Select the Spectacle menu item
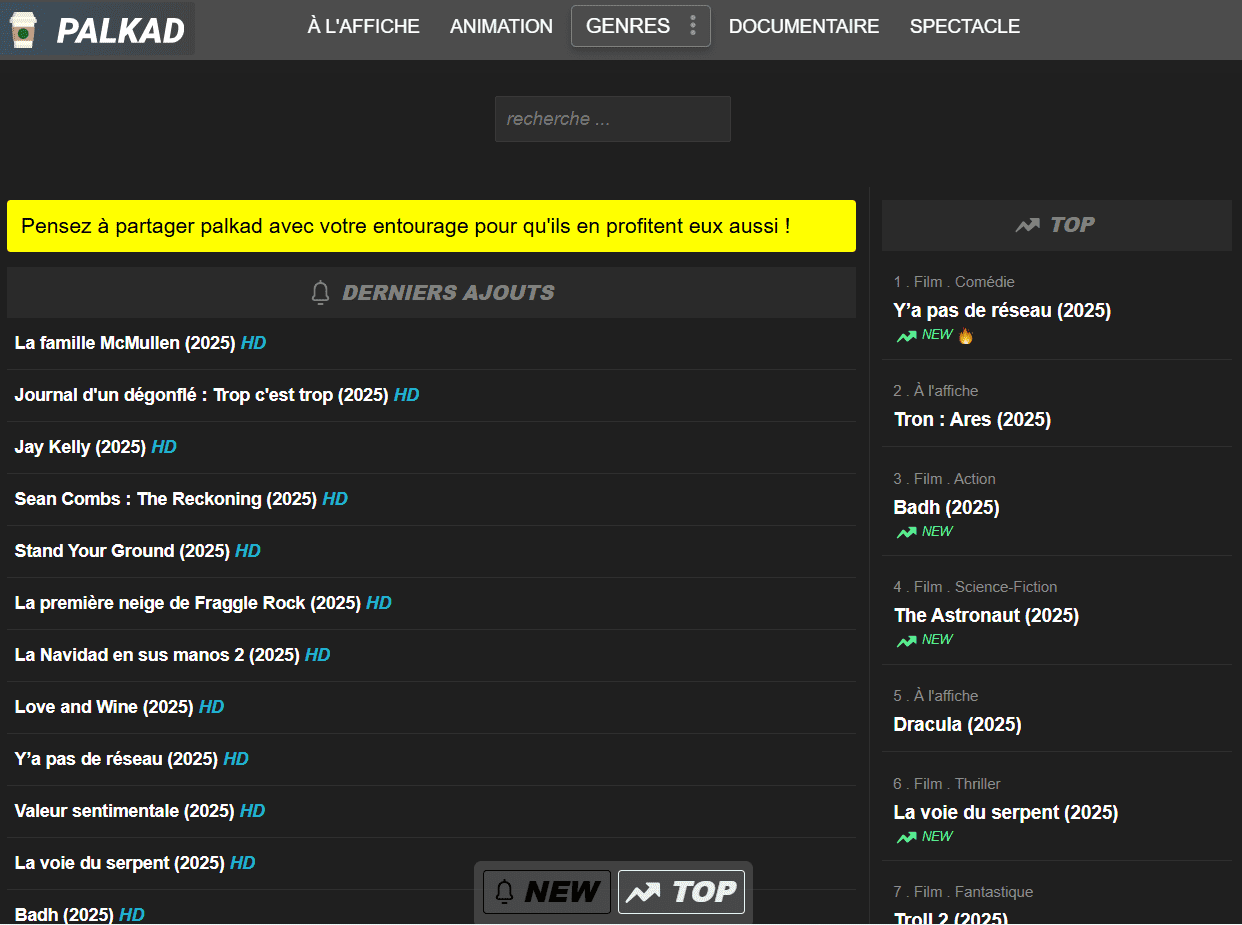The image size is (1242, 925). [x=964, y=27]
